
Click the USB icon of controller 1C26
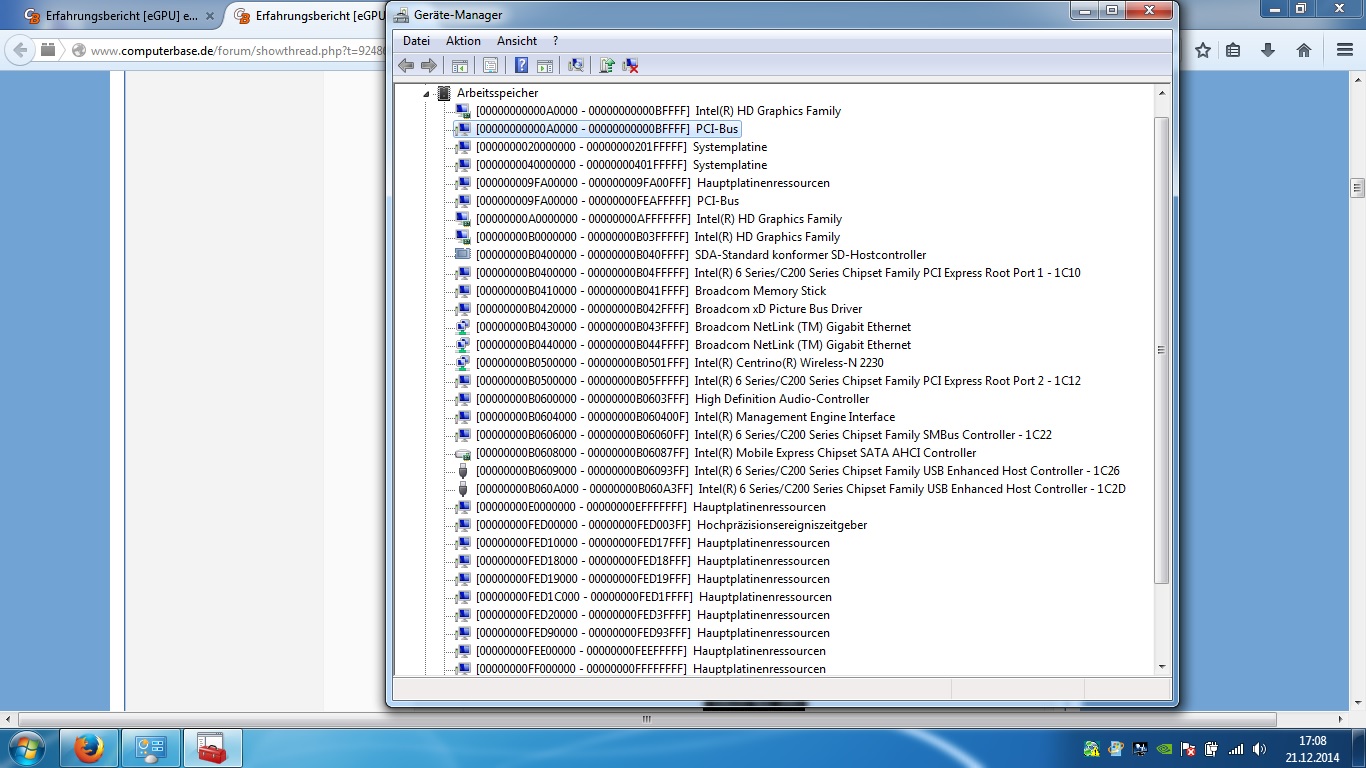[462, 471]
